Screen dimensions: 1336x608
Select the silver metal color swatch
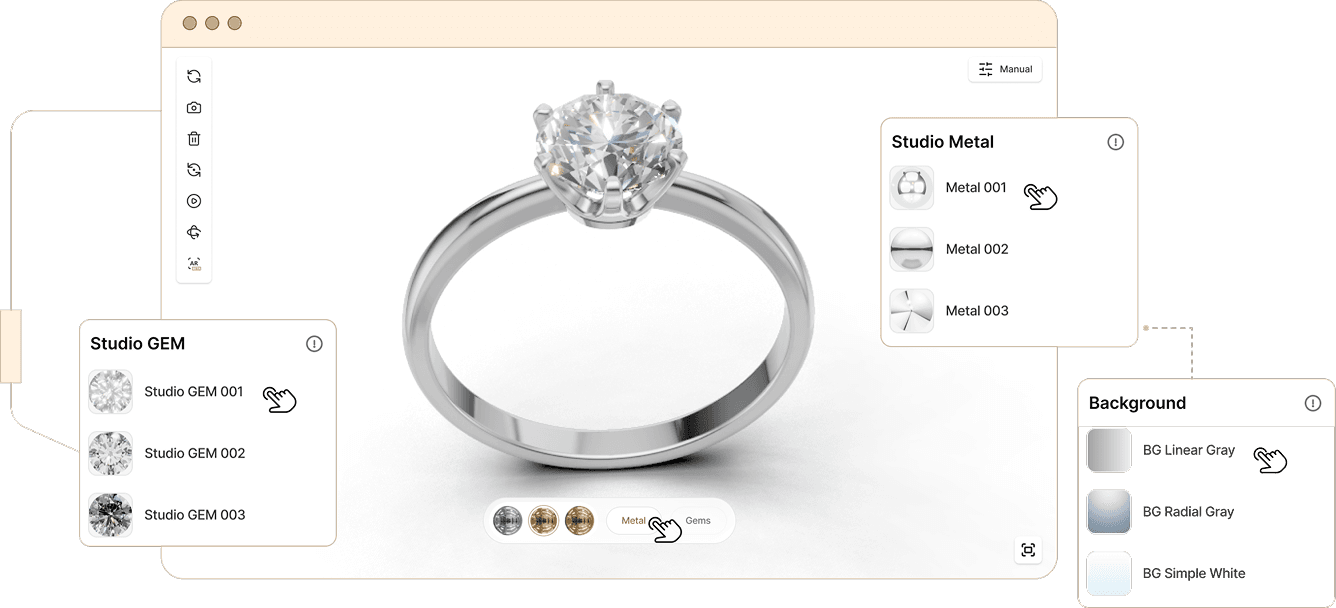508,521
